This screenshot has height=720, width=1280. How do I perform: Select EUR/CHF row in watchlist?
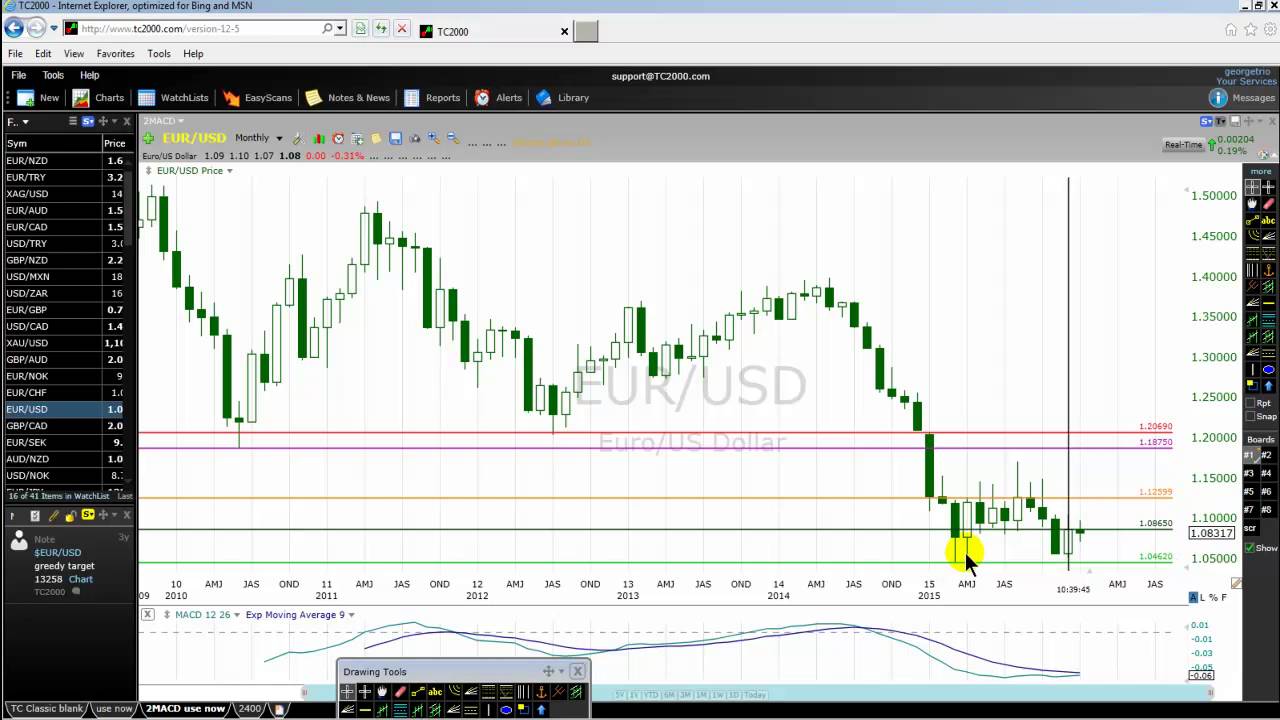pos(65,393)
